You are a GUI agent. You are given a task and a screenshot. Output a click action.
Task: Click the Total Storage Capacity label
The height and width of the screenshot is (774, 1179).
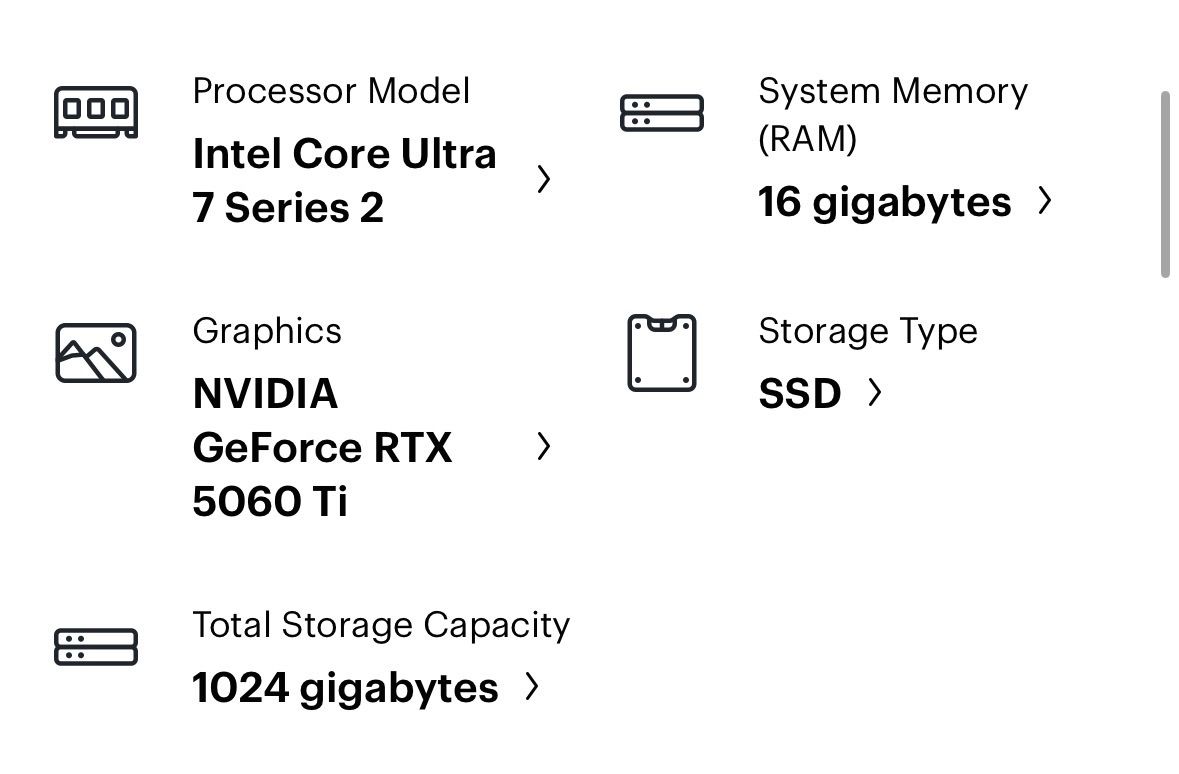[x=381, y=625]
